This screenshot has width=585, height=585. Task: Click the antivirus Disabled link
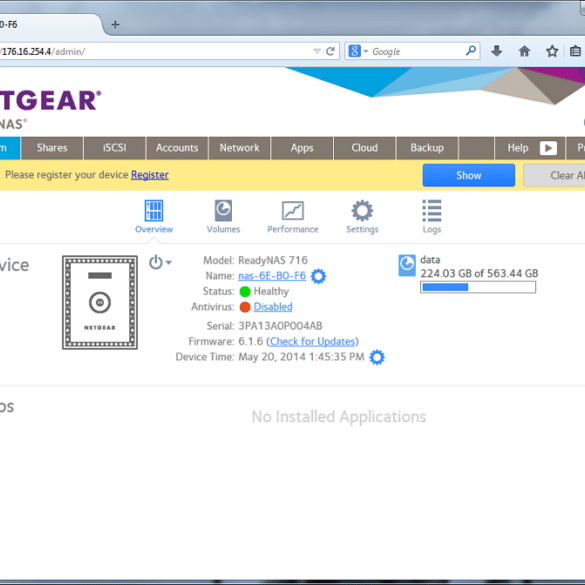click(273, 307)
